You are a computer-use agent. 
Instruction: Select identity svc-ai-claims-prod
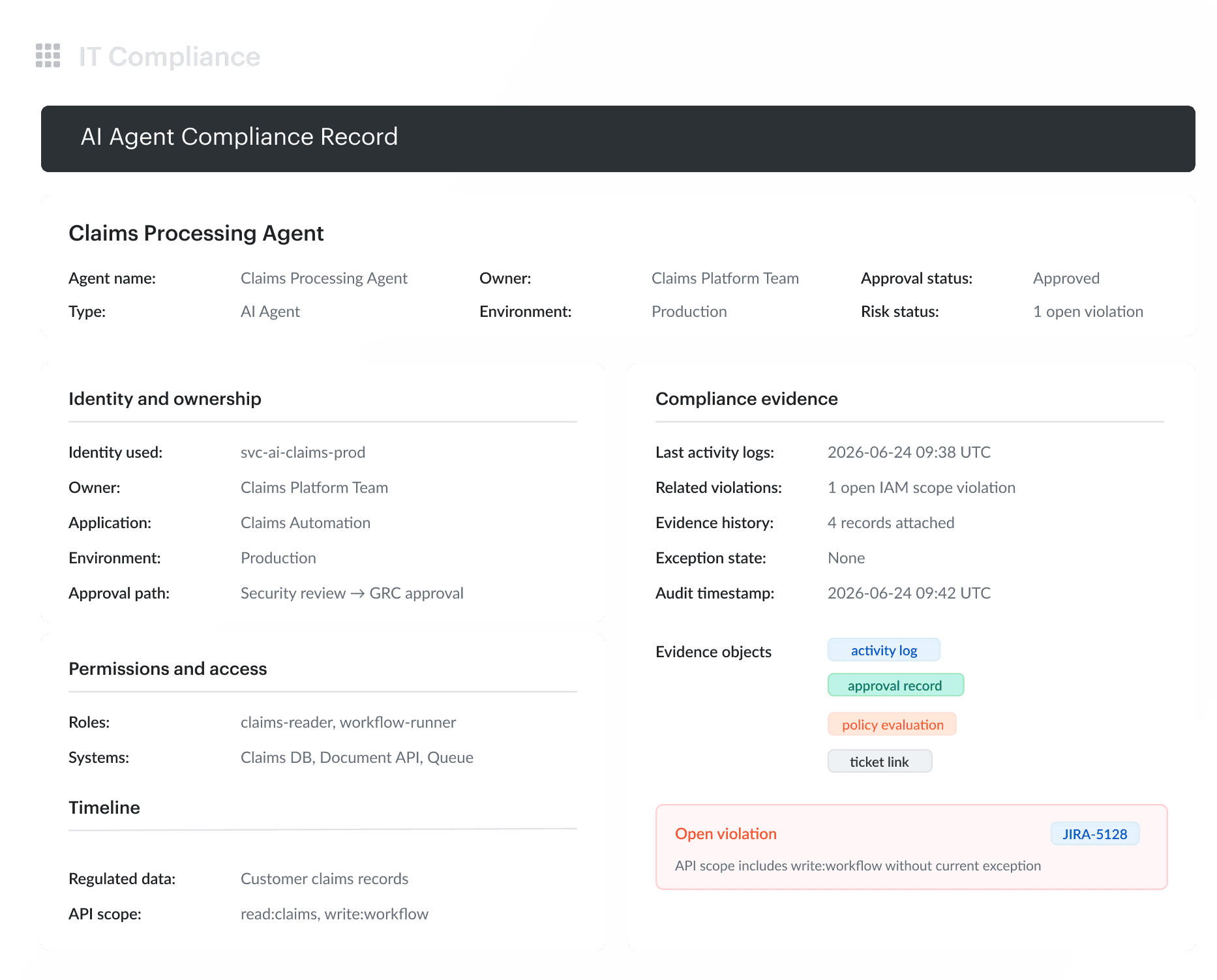point(303,453)
